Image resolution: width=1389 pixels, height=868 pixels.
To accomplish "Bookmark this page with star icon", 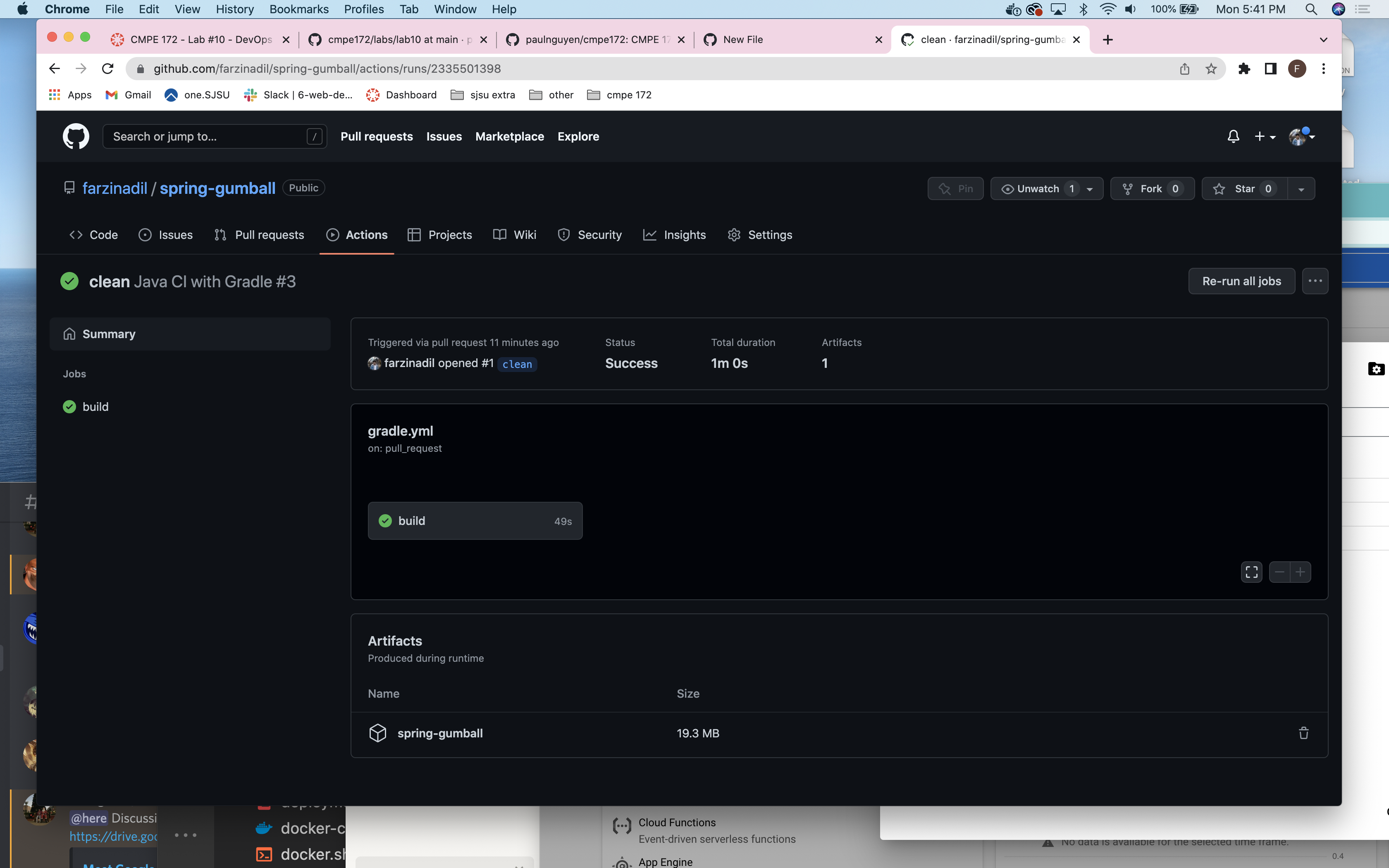I will click(x=1211, y=69).
